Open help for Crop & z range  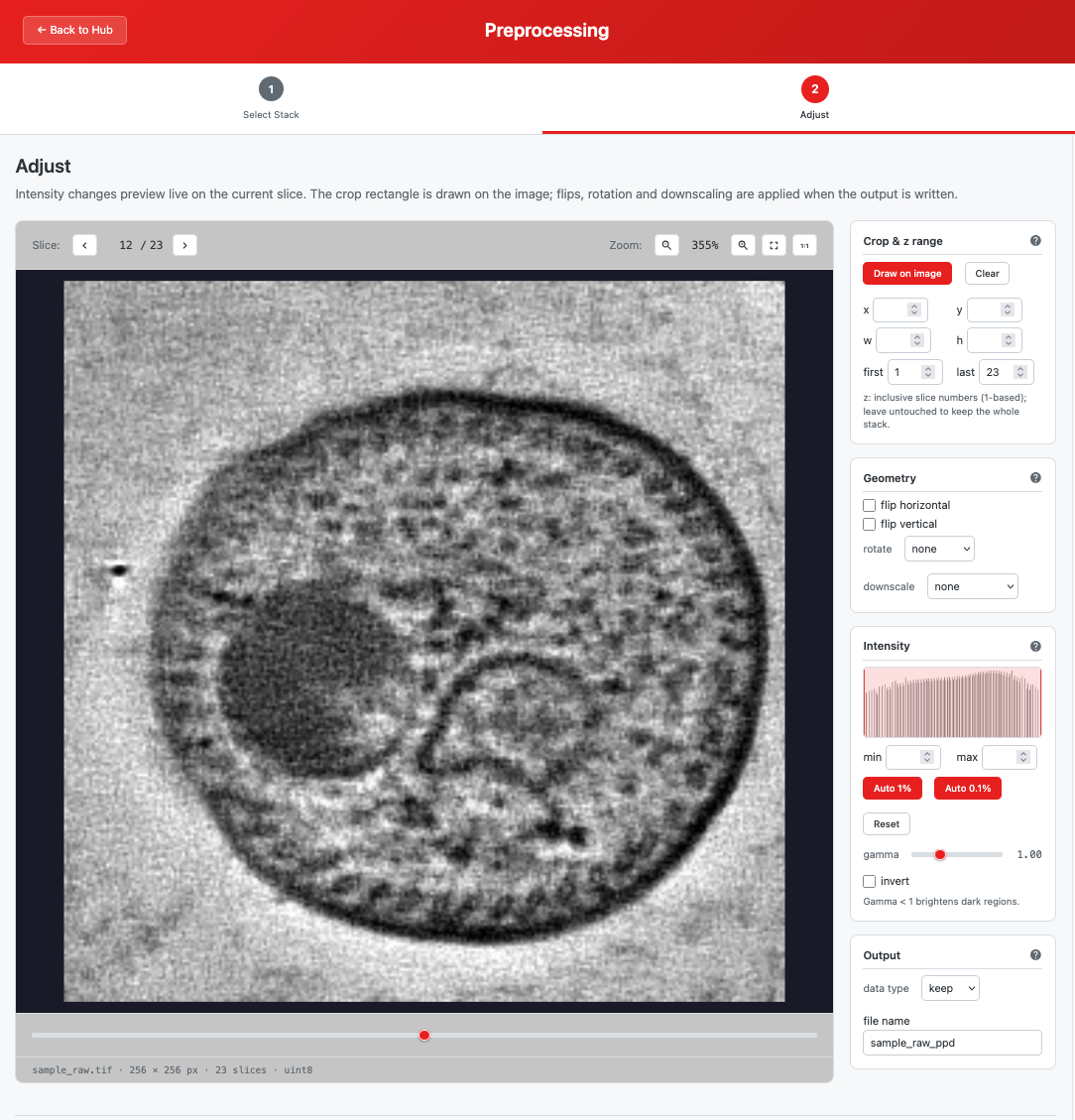pos(1035,241)
